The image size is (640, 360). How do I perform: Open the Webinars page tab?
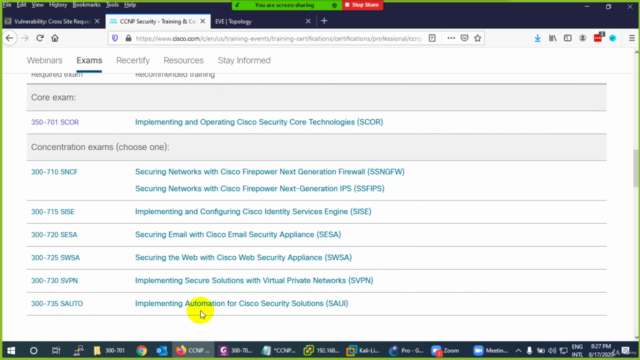coord(44,60)
